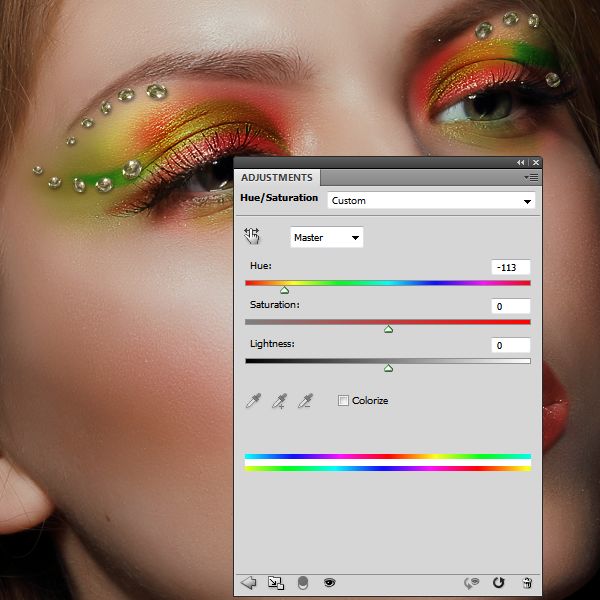
Task: Select the Adjustments panel tab
Action: (x=277, y=177)
